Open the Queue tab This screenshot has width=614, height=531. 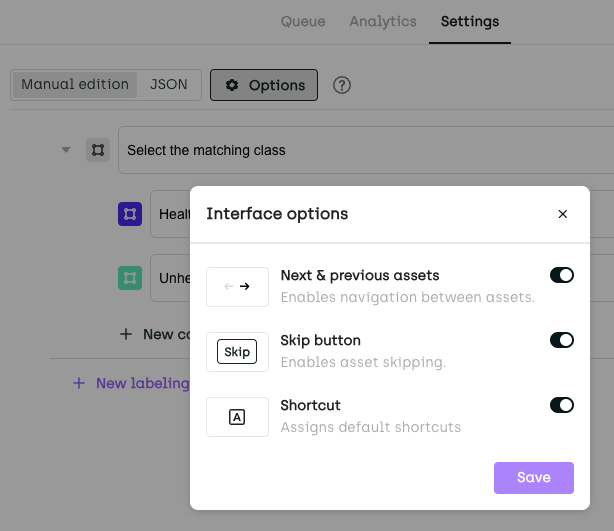coord(302,21)
